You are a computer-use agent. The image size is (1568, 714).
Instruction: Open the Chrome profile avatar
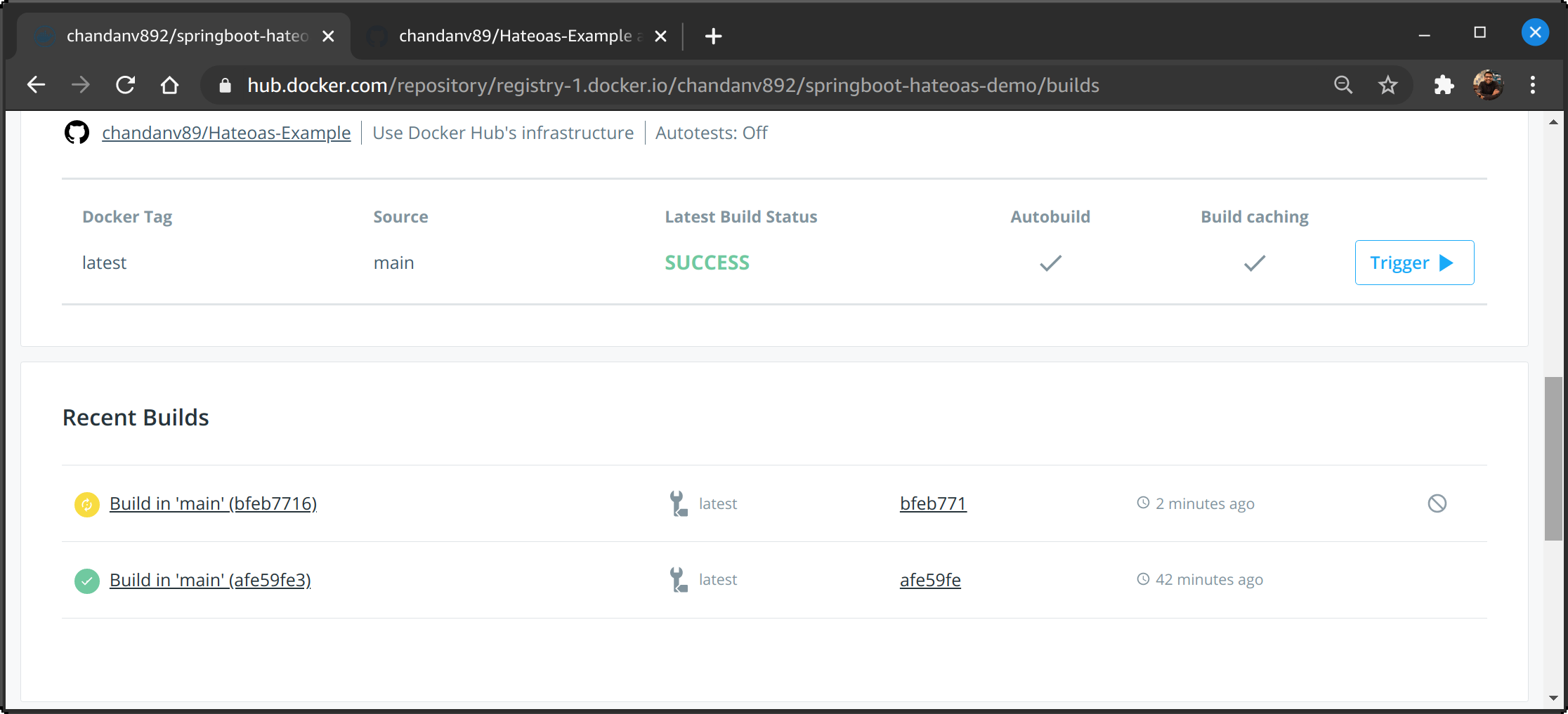1488,86
